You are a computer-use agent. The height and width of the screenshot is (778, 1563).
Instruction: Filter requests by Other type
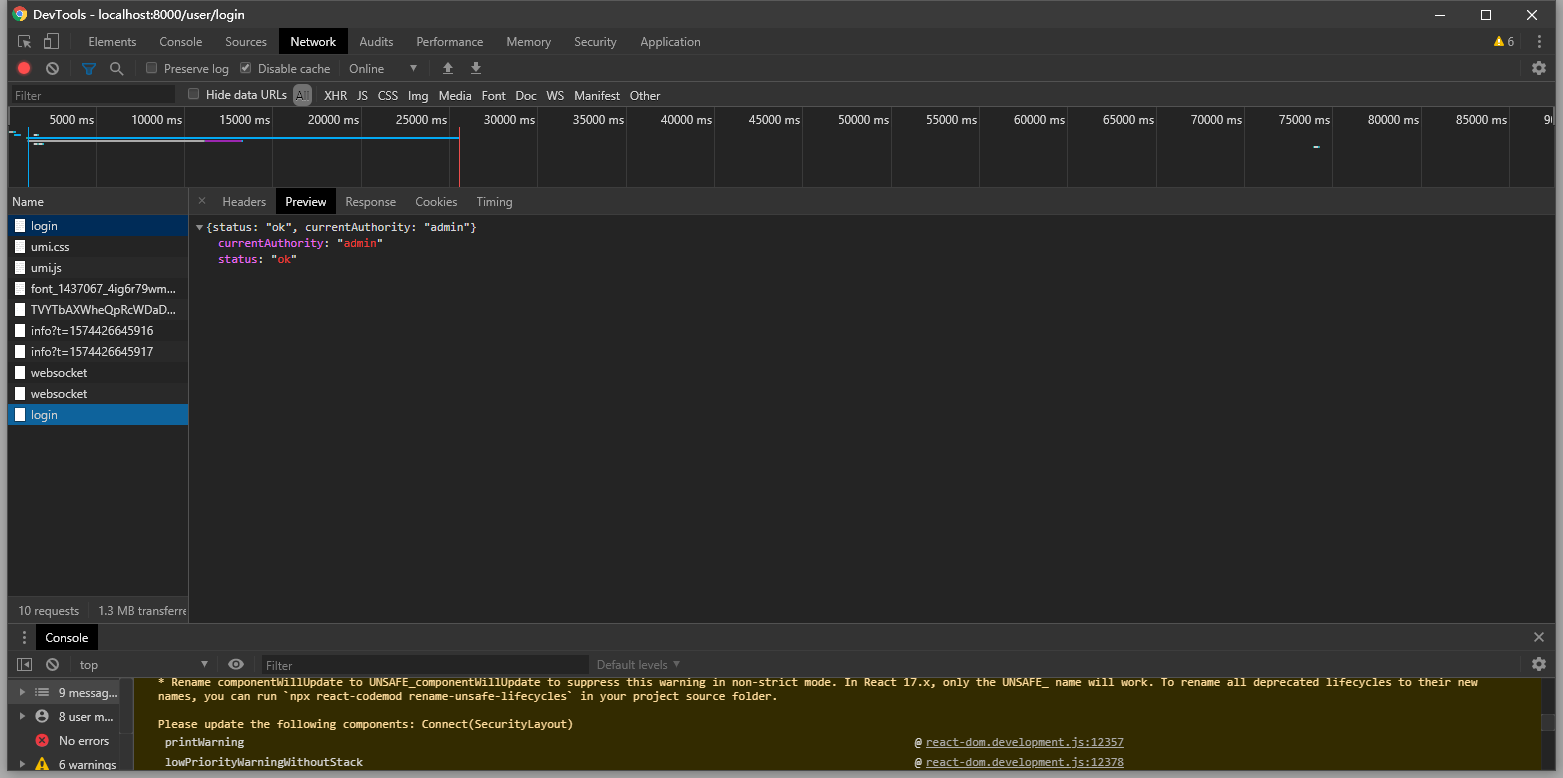tap(645, 96)
